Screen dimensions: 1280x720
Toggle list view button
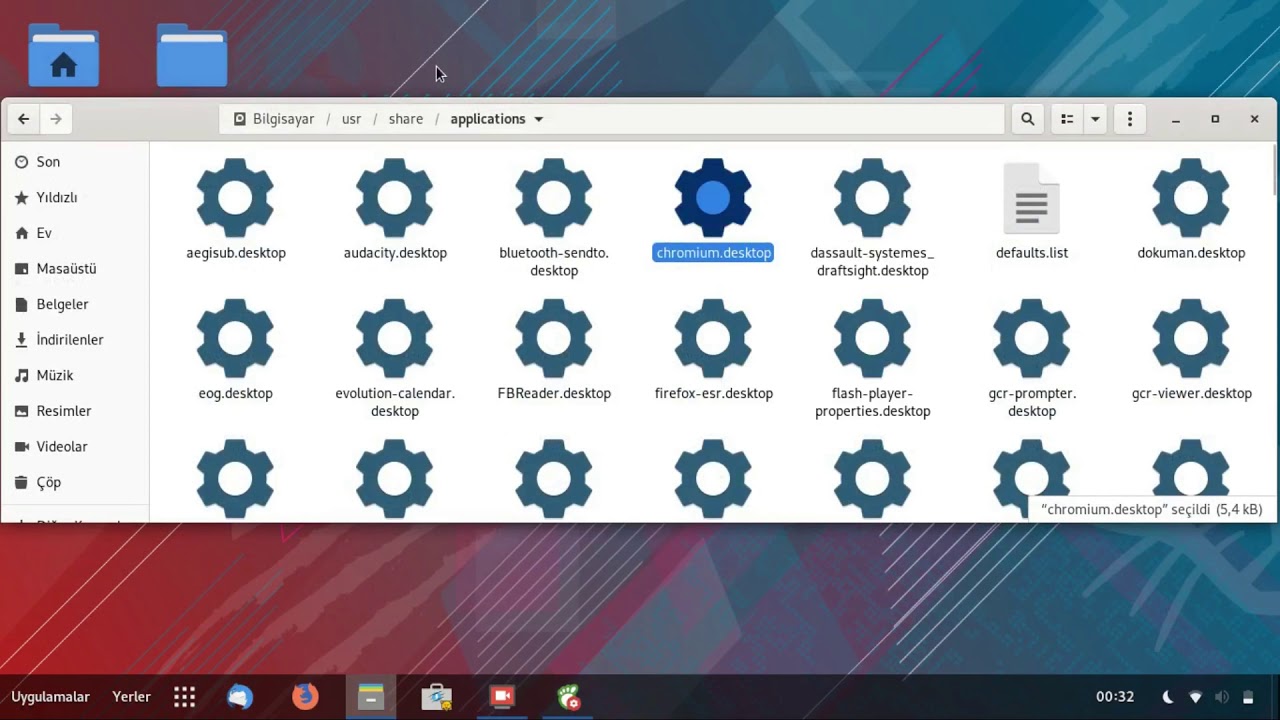click(x=1067, y=119)
